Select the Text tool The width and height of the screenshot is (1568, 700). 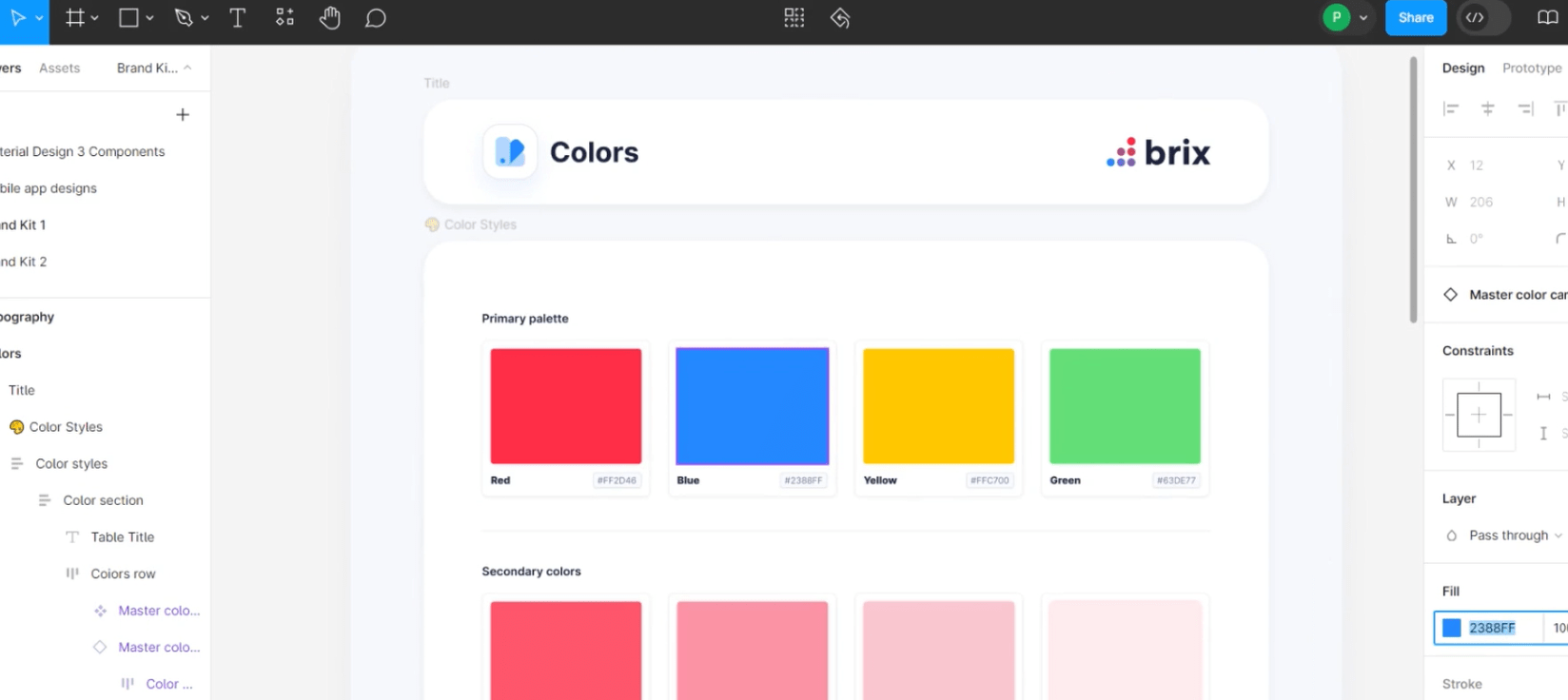coord(238,18)
